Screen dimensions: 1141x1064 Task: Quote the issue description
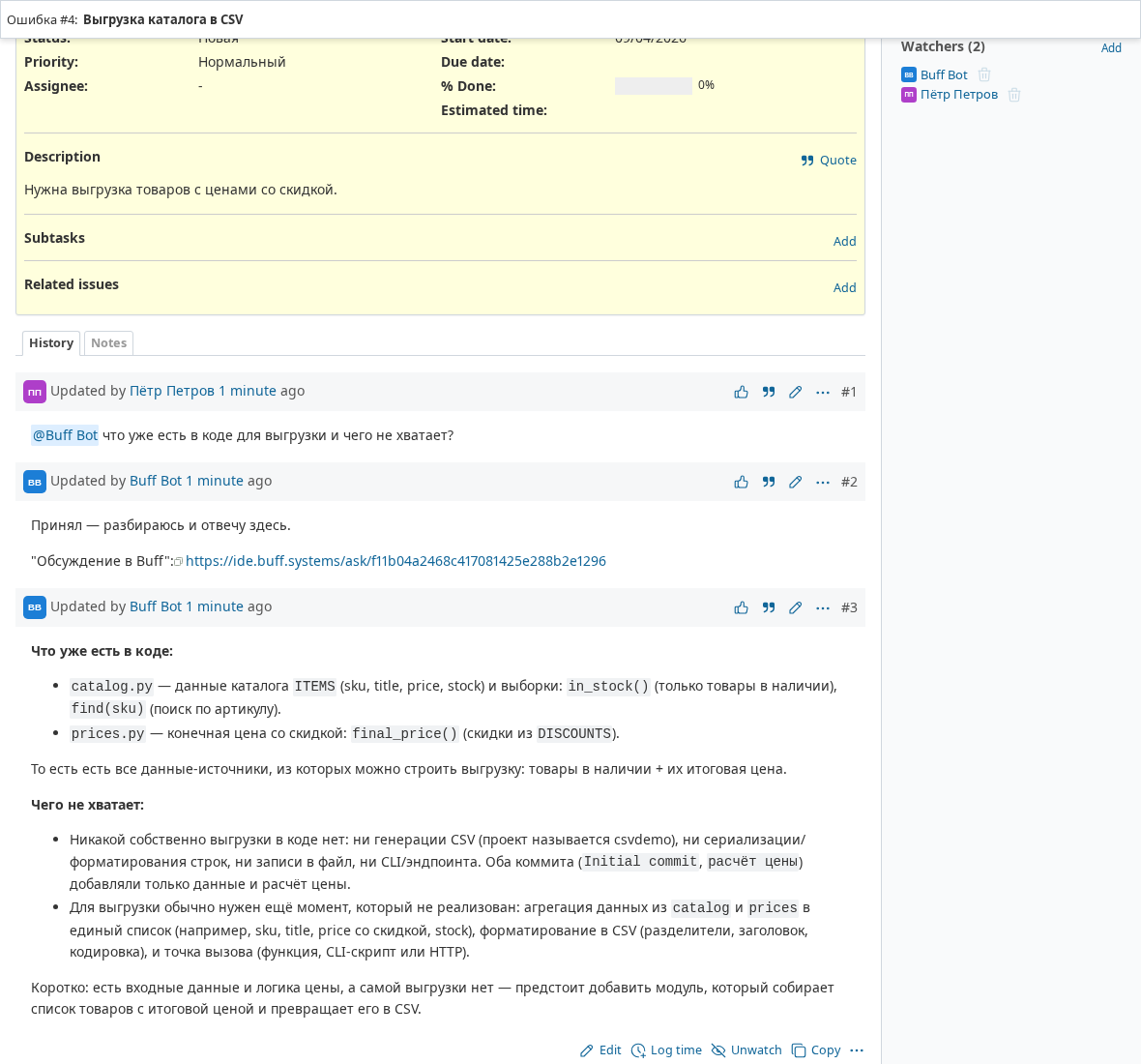[829, 161]
